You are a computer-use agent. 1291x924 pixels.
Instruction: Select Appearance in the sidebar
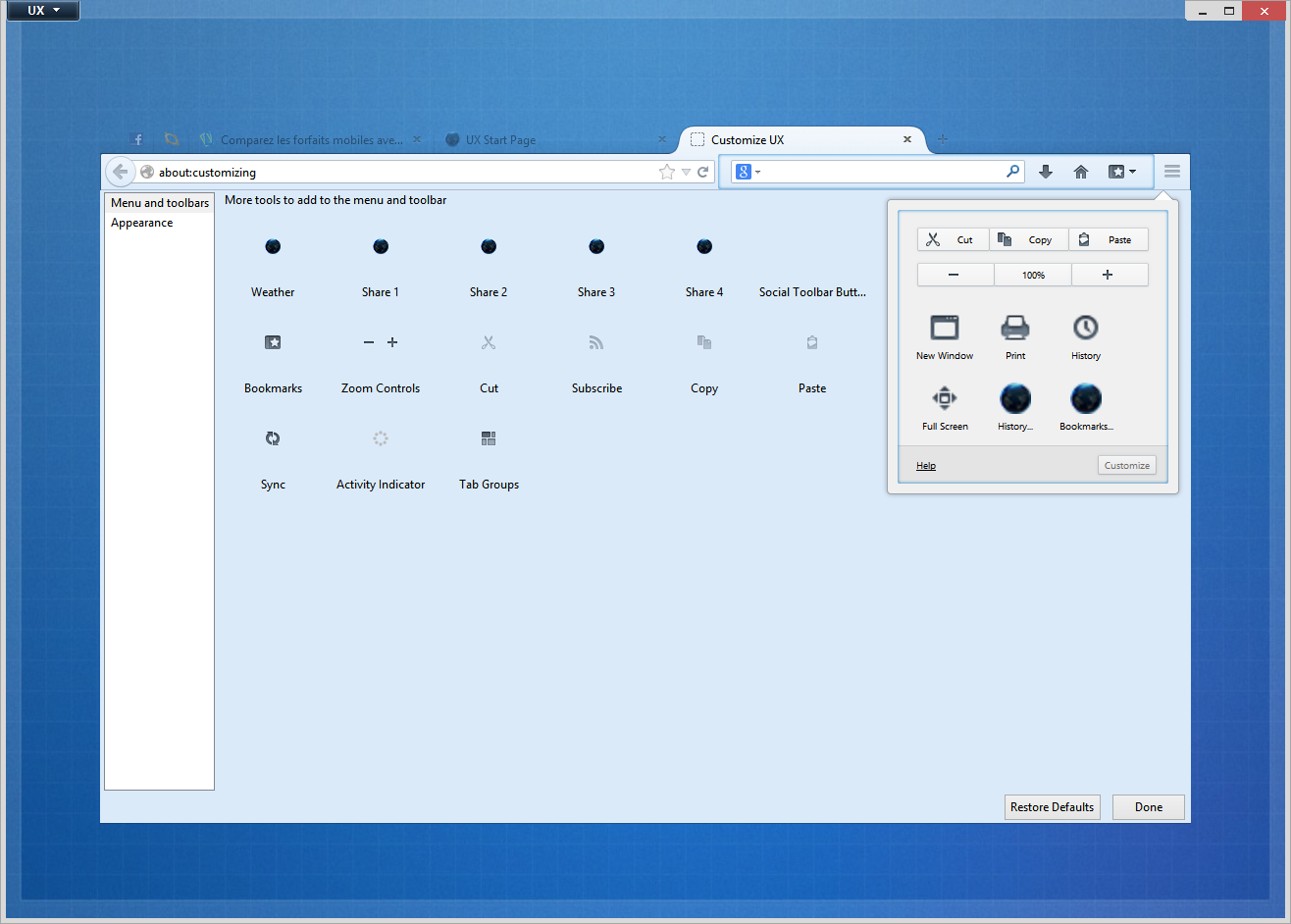(x=142, y=223)
